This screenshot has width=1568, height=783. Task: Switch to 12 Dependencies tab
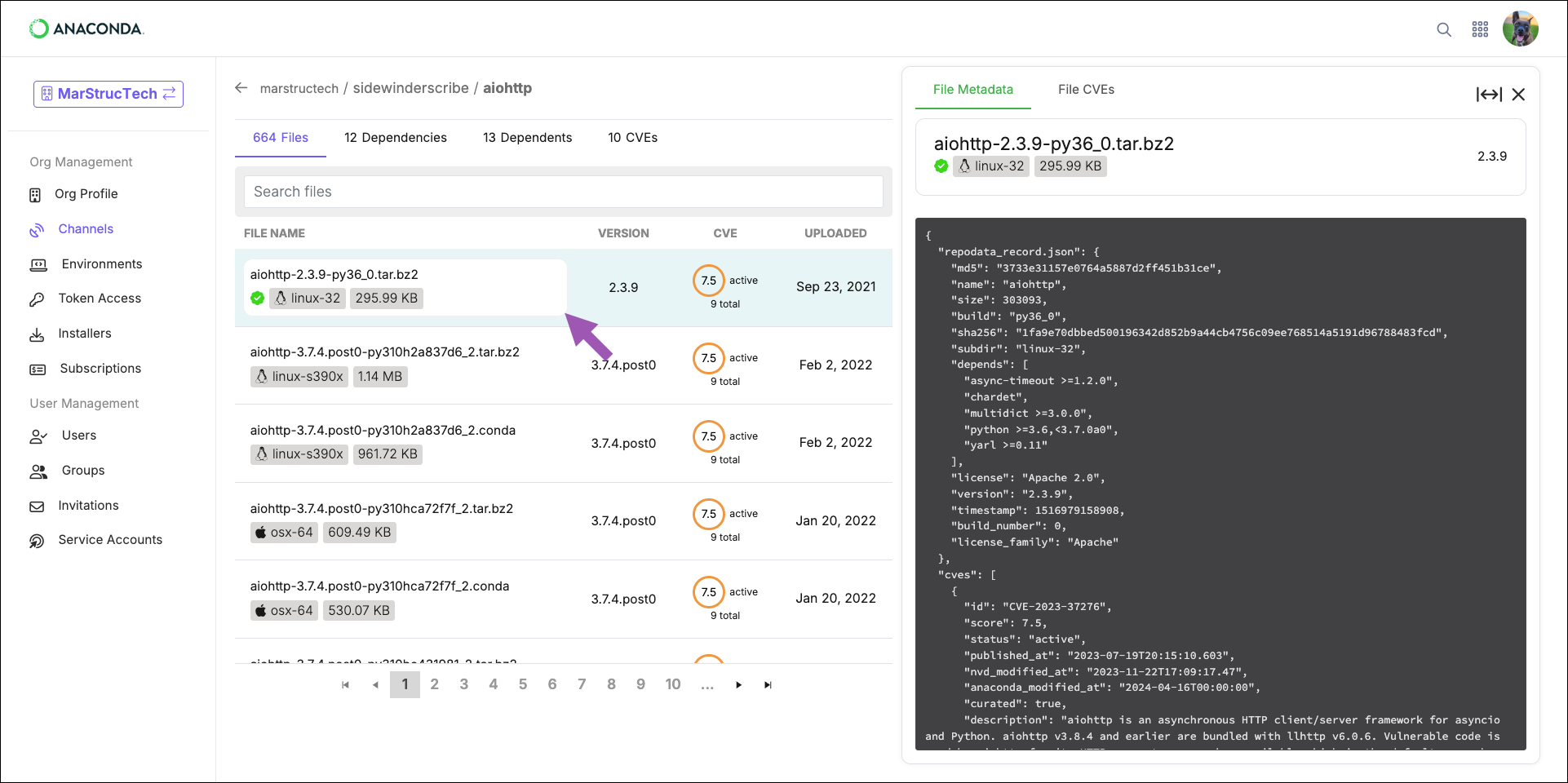(x=396, y=138)
